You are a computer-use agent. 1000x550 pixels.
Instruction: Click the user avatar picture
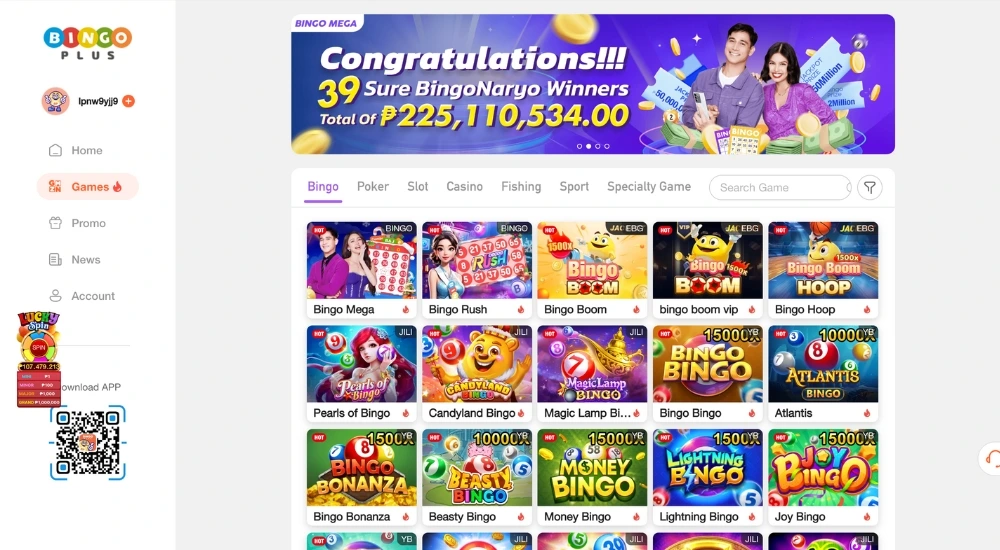[55, 101]
